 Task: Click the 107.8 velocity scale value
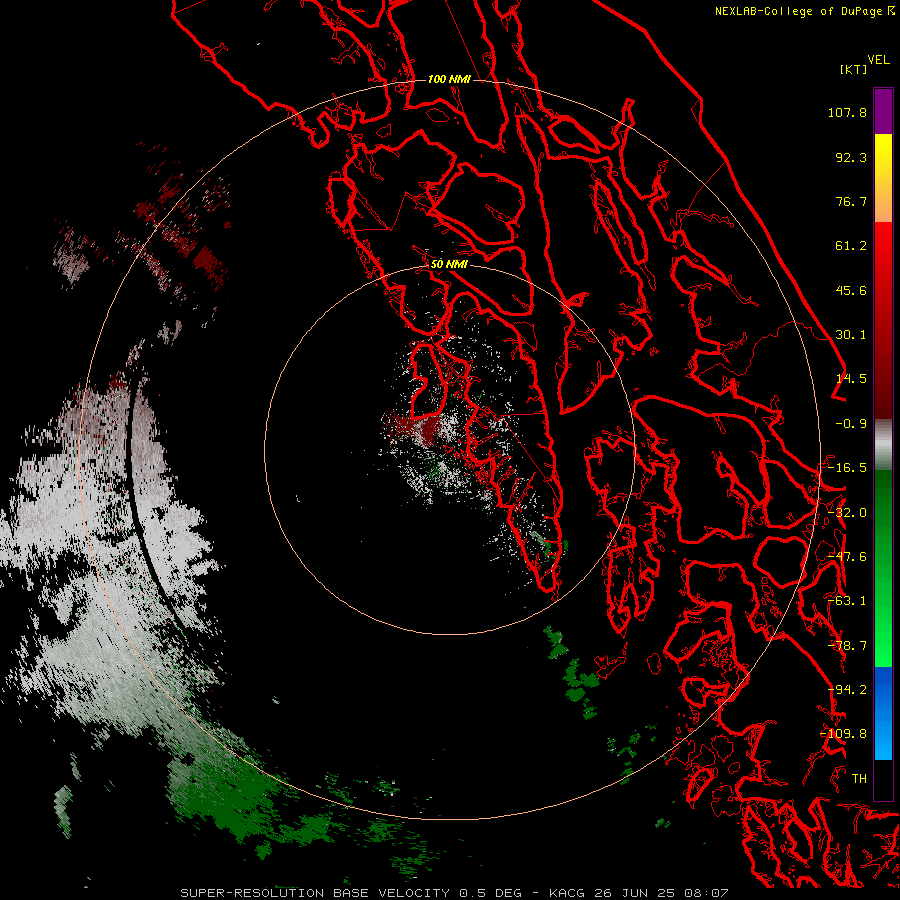(847, 112)
